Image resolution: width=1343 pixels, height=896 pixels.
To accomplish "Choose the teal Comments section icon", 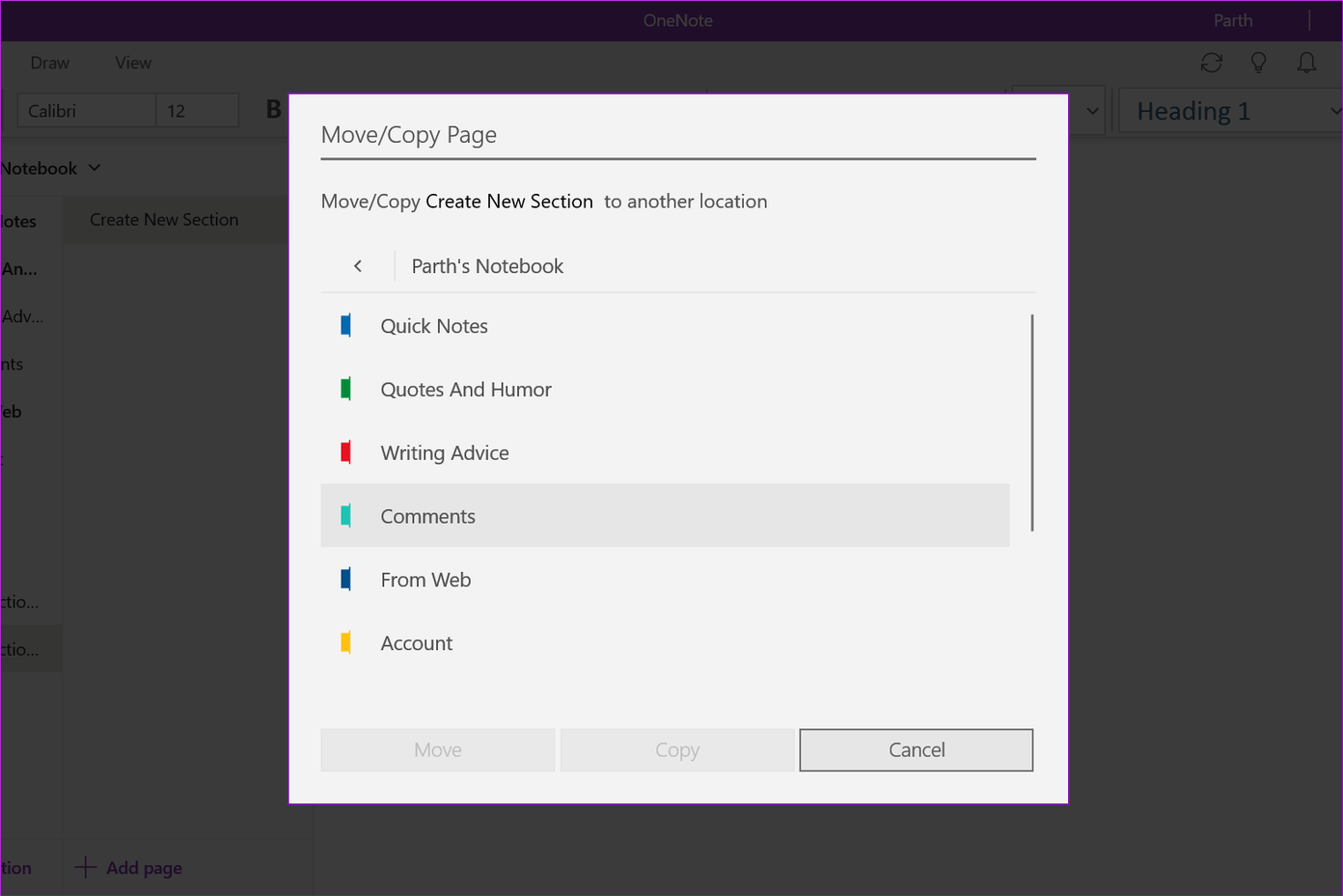I will (345, 516).
